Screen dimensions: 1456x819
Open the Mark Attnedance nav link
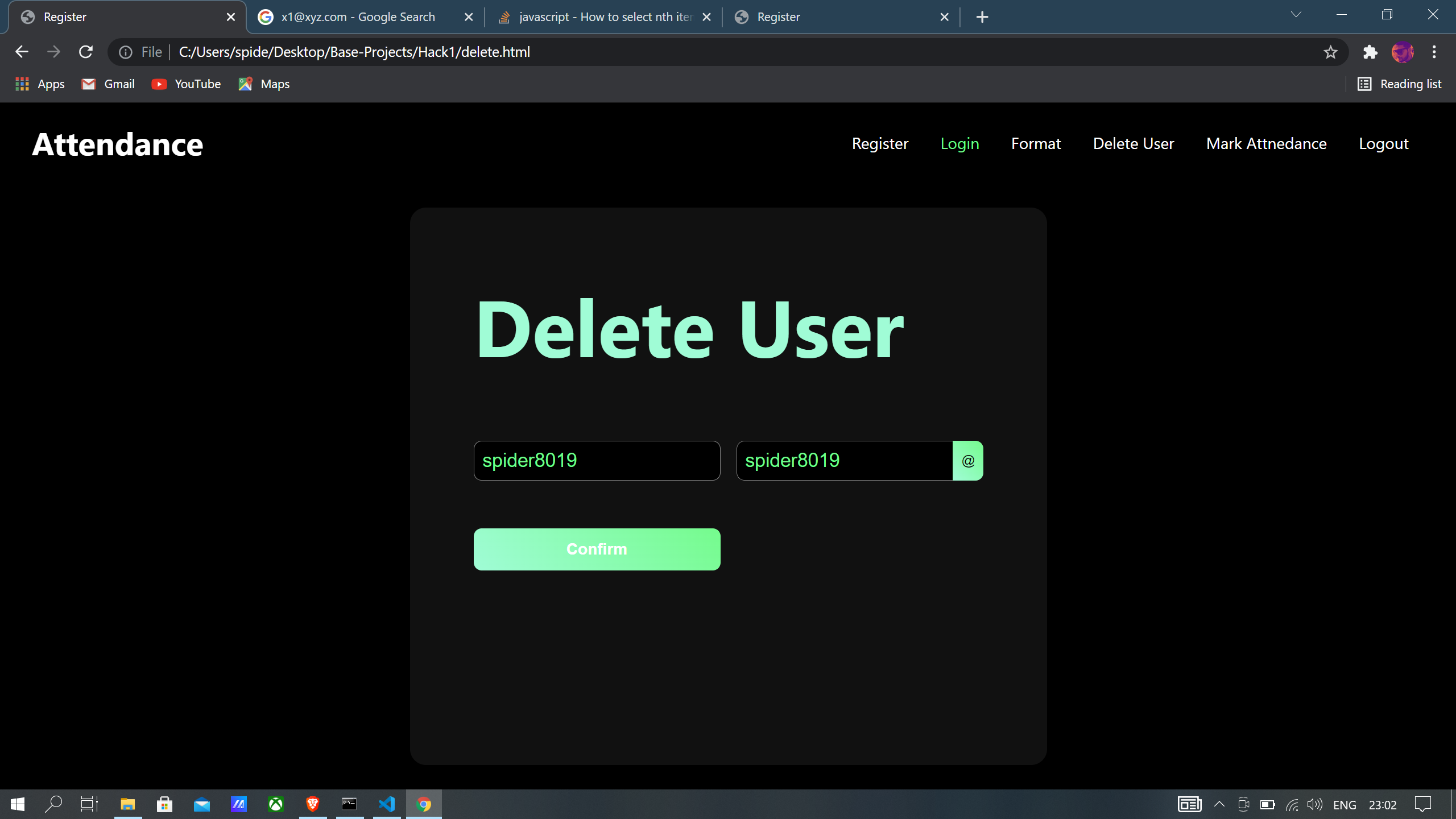click(1266, 144)
